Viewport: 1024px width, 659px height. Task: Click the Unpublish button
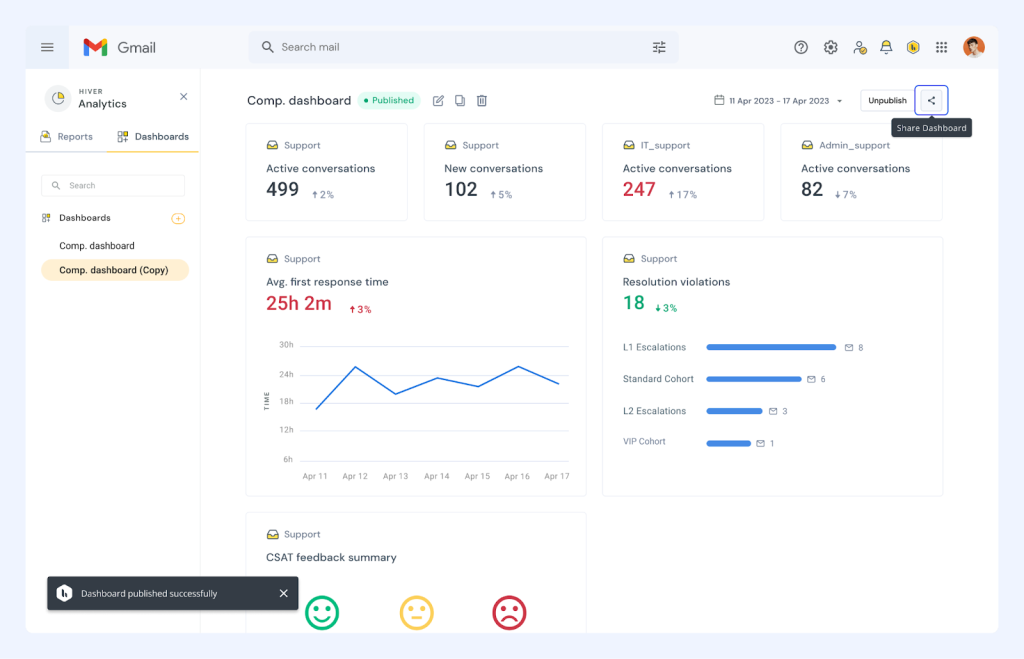tap(886, 100)
